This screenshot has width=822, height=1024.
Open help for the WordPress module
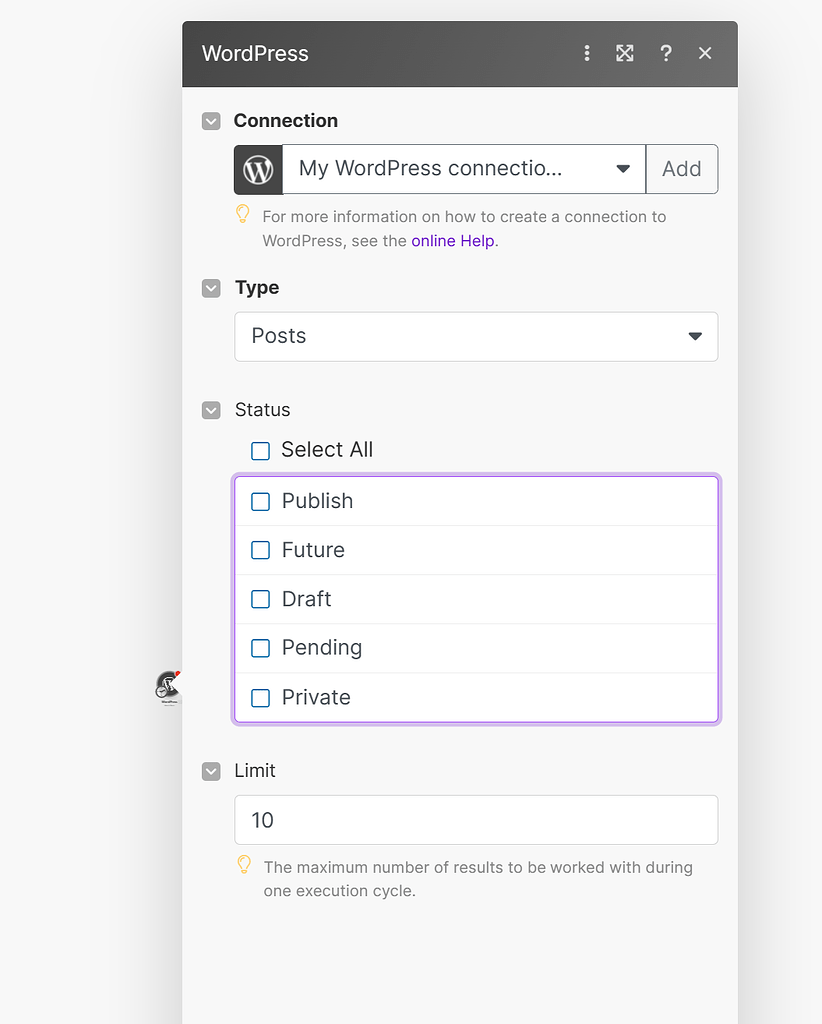[666, 53]
